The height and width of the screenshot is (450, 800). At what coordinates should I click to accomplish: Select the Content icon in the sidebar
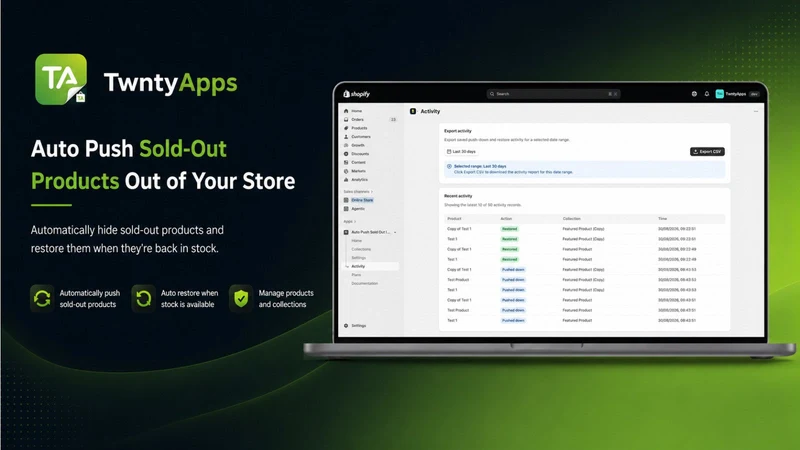click(346, 162)
